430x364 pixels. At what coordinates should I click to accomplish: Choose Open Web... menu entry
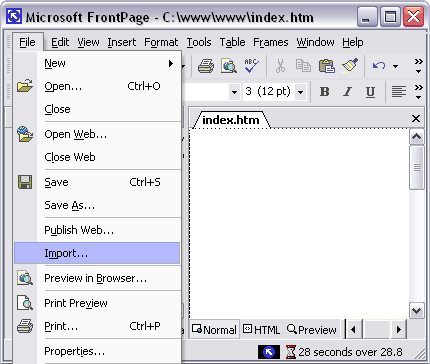(x=97, y=134)
